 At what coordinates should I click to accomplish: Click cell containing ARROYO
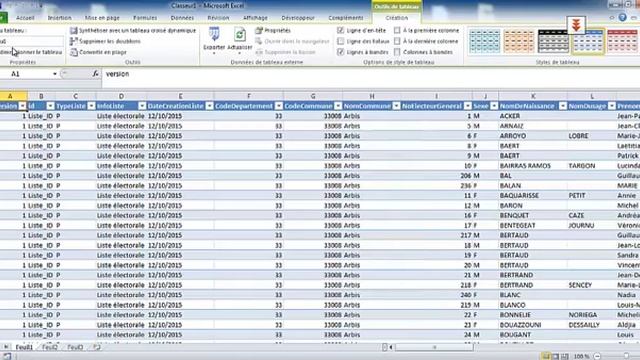click(x=533, y=136)
